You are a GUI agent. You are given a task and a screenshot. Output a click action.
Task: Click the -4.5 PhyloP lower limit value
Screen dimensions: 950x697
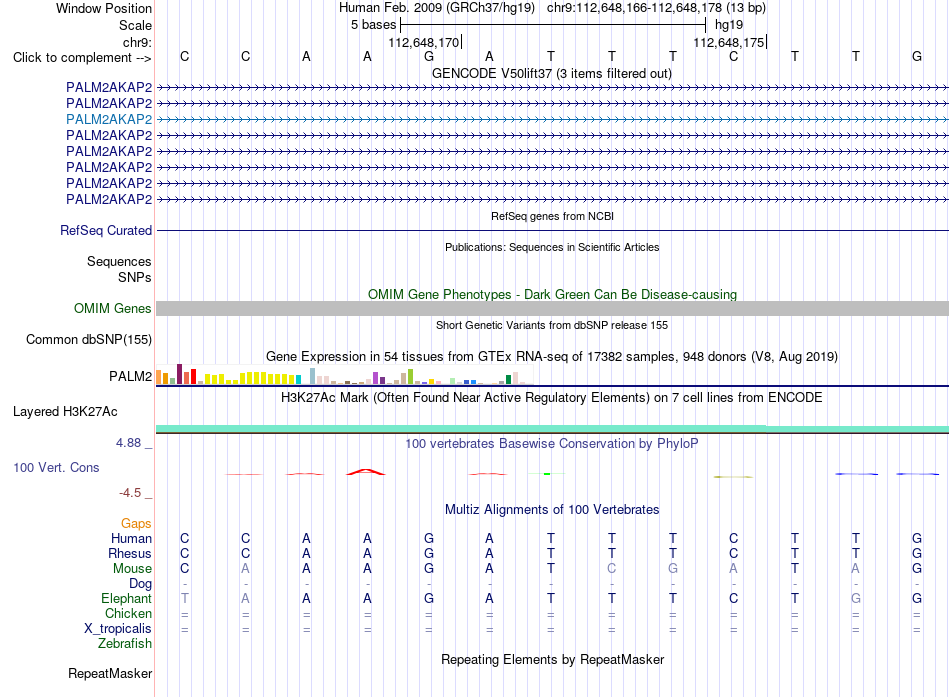130,493
